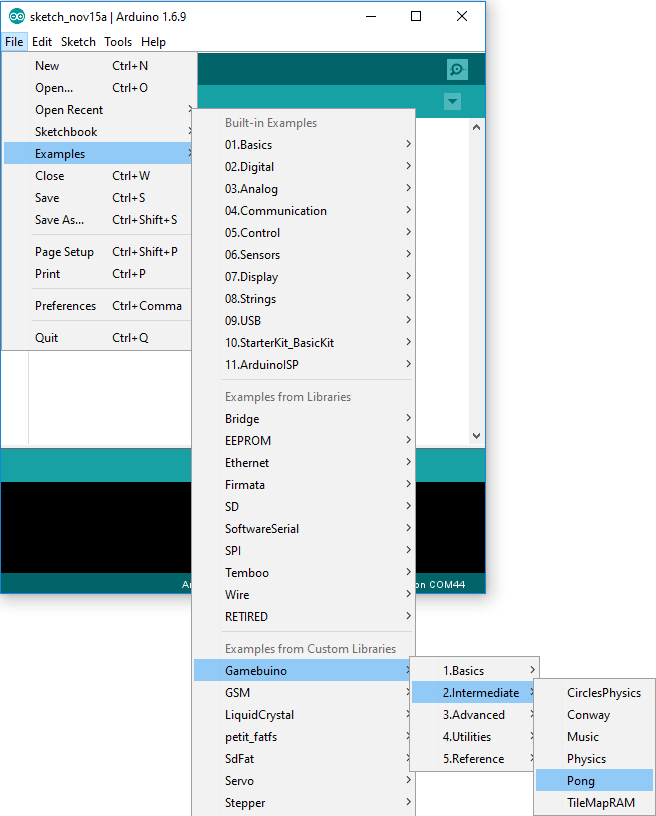Select Gamebuino 2.Intermediate submenu
656x816 pixels.
coord(474,693)
